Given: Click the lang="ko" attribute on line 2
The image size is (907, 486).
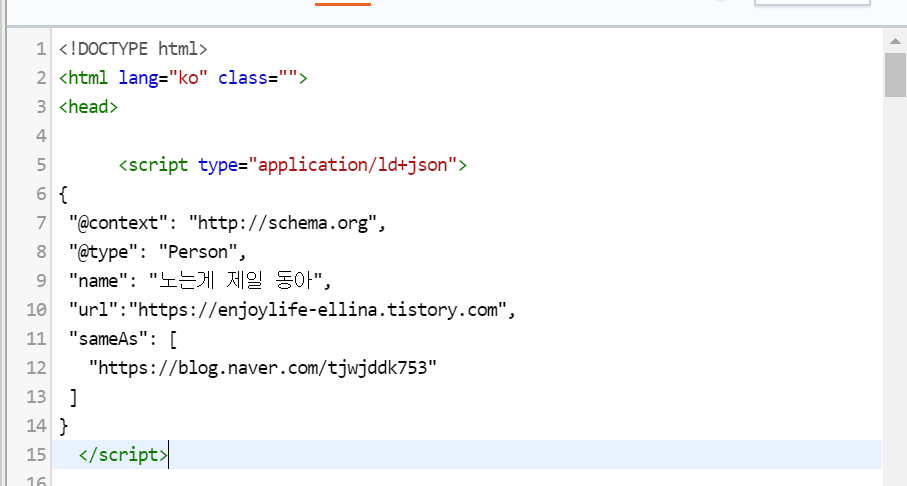Looking at the screenshot, I should (x=163, y=78).
